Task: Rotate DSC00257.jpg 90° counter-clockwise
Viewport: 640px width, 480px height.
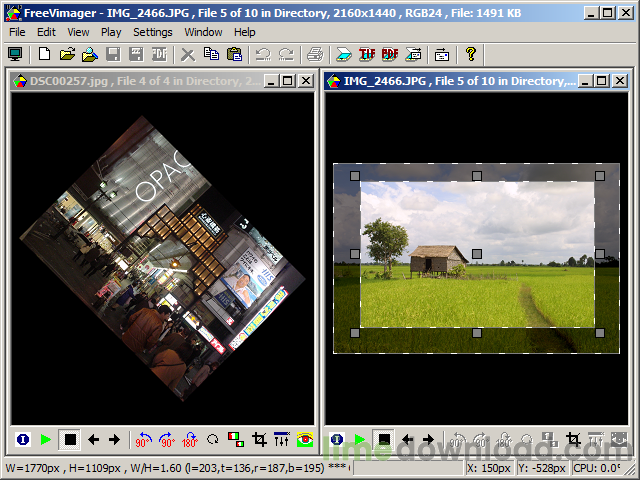Action: 143,439
